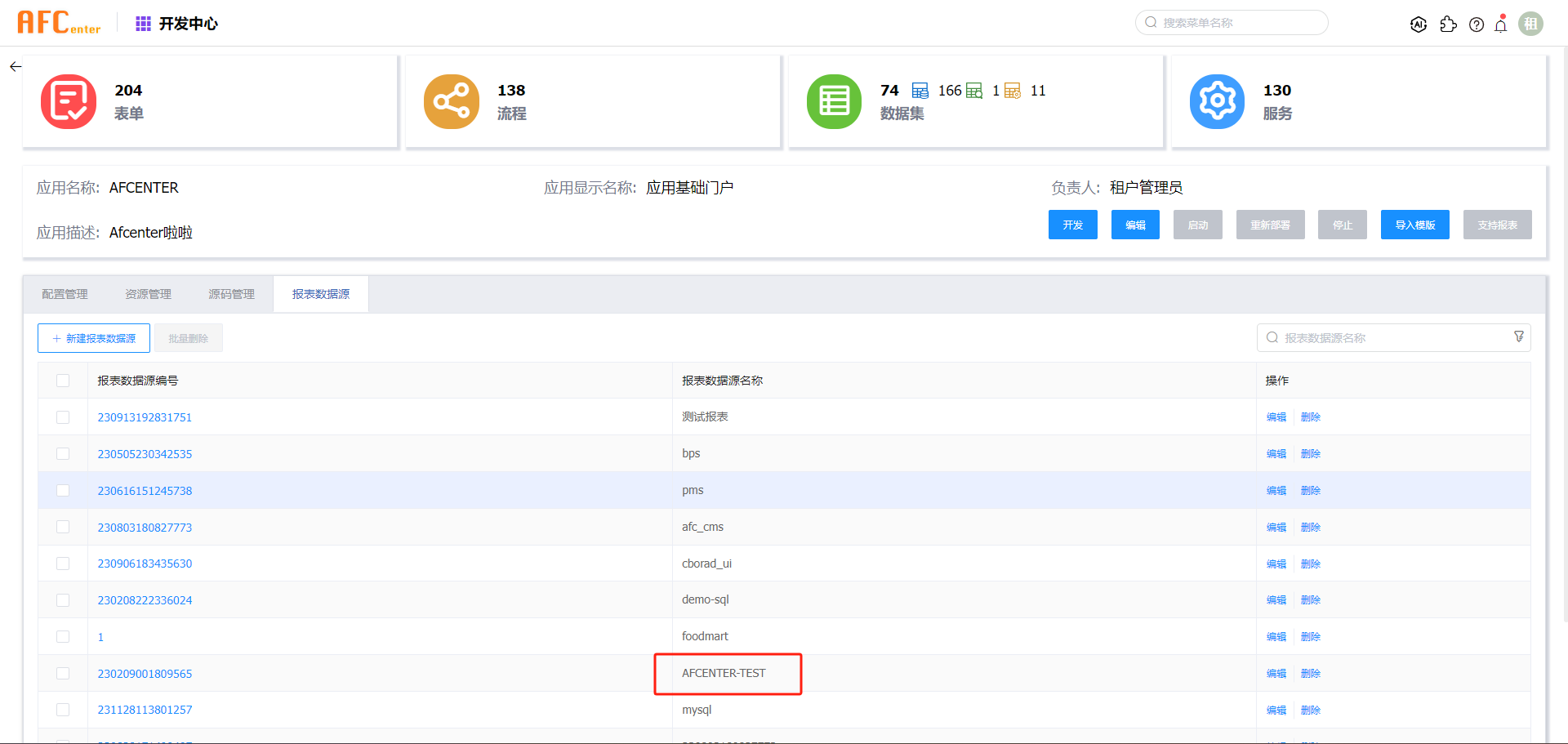Switch to the 配置管理 tab

(x=65, y=294)
